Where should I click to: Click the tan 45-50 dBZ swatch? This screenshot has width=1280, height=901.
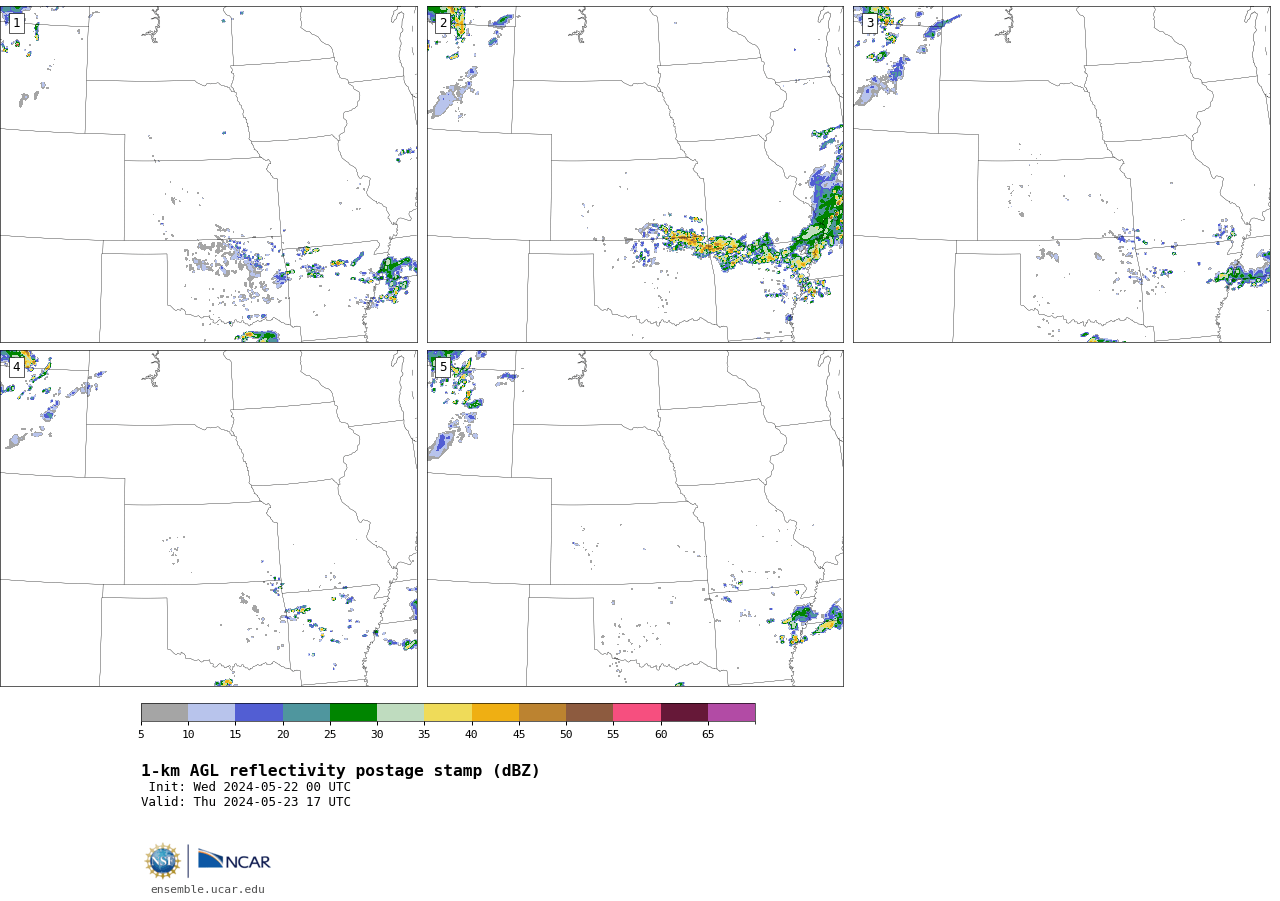tap(542, 712)
